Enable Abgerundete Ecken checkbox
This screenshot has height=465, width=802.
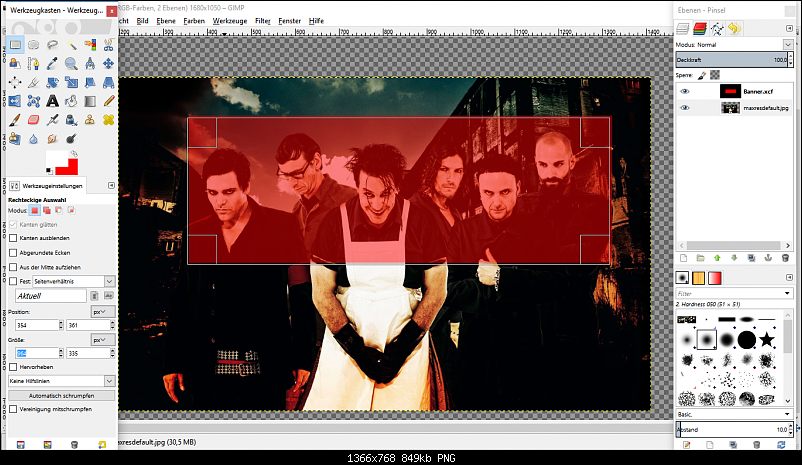[13, 253]
